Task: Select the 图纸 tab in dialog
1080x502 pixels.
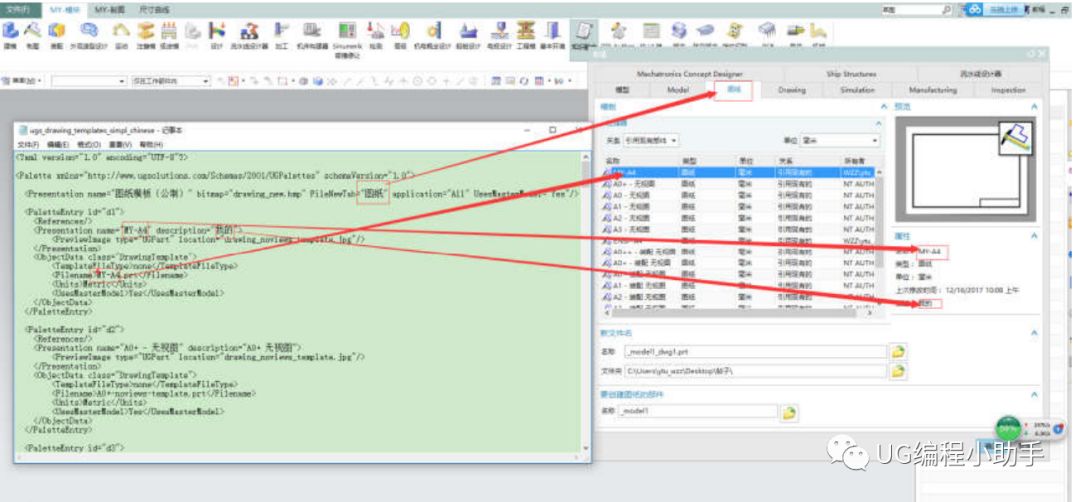Action: point(734,90)
